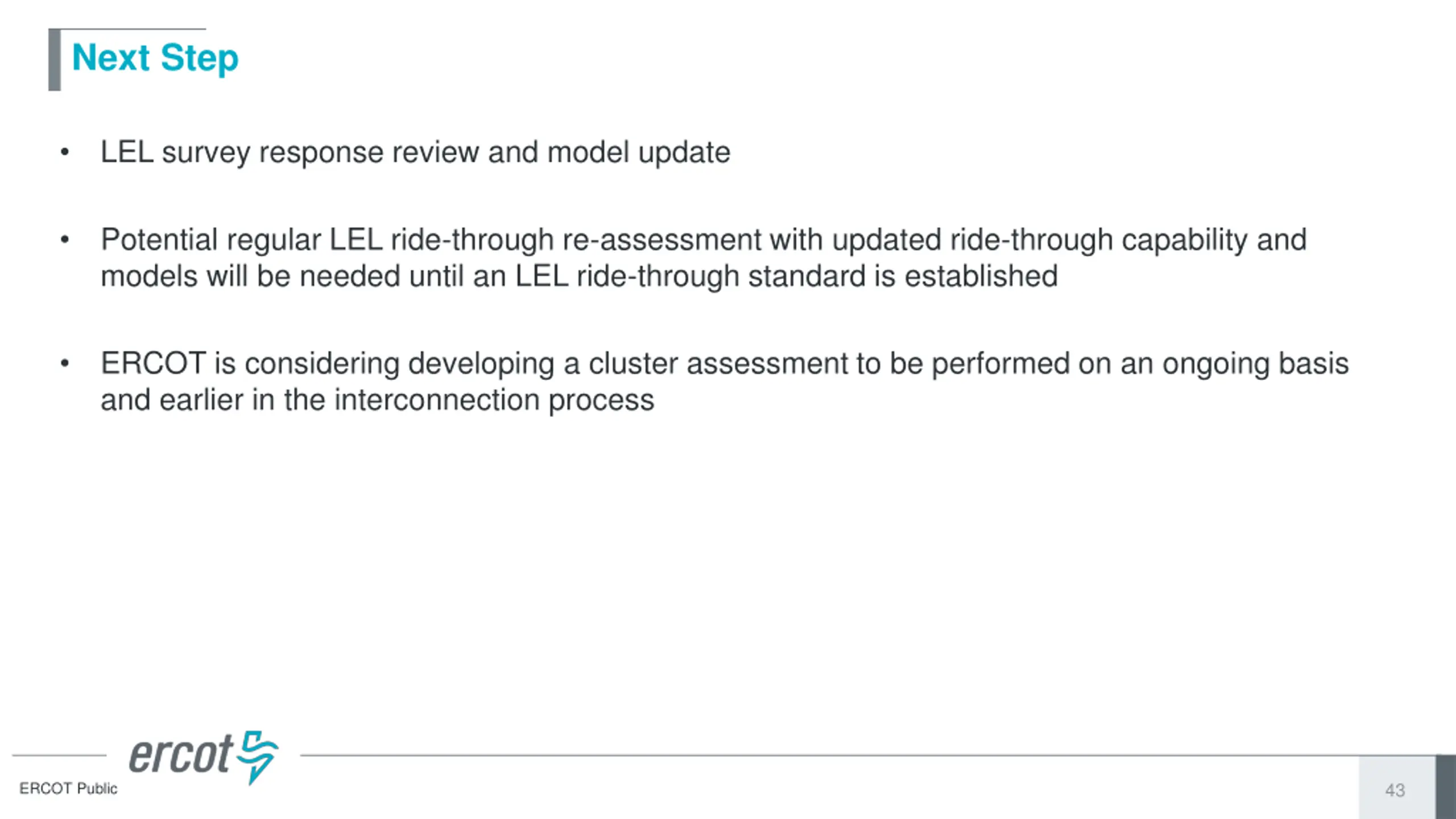Select "and earlier in the interconnection process"

[x=378, y=400]
